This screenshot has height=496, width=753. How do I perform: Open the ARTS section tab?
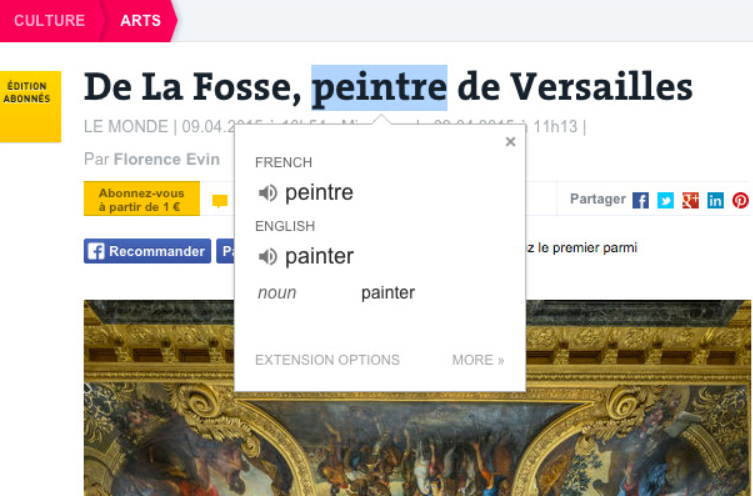(140, 21)
